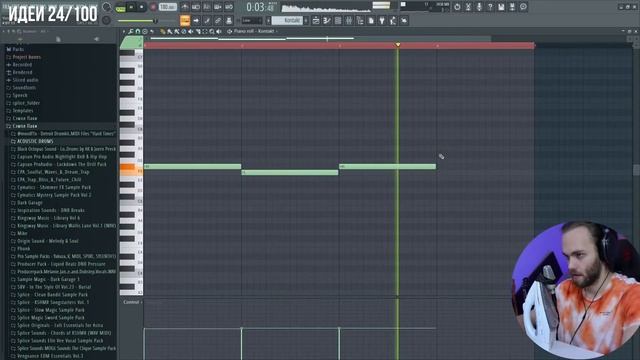This screenshot has width=640, height=360.
Task: Click the stamp tool icon in top toolbar
Action: 229,20
